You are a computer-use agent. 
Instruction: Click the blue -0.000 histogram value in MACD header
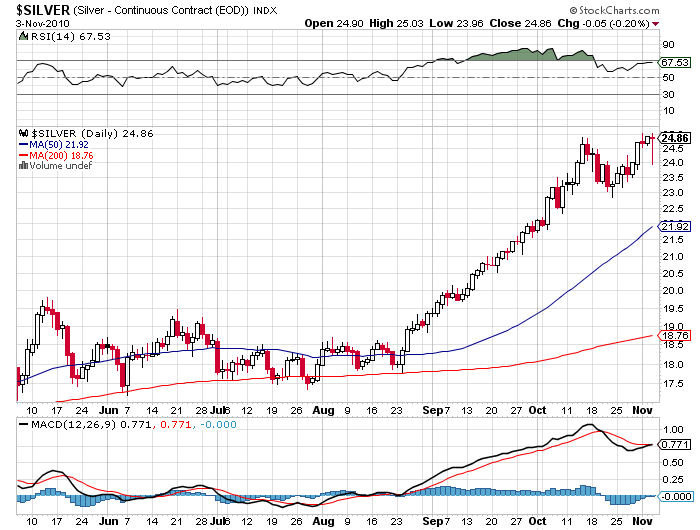218,424
